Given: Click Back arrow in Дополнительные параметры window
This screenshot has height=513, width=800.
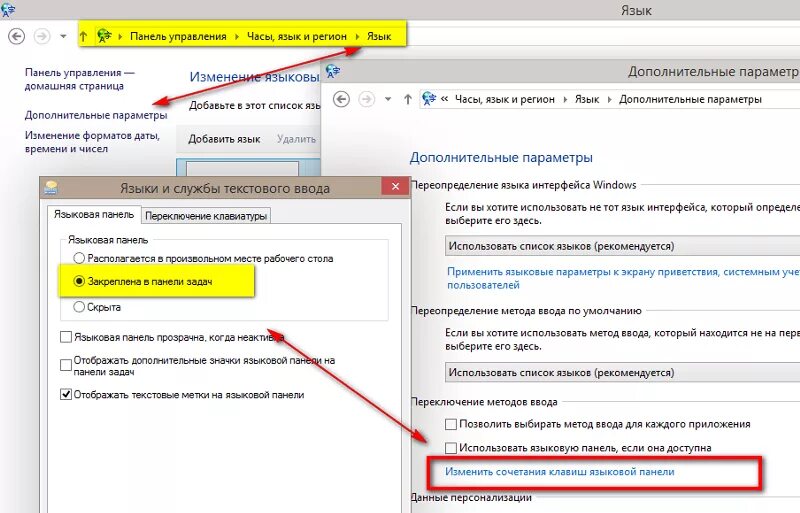Looking at the screenshot, I should click(341, 99).
